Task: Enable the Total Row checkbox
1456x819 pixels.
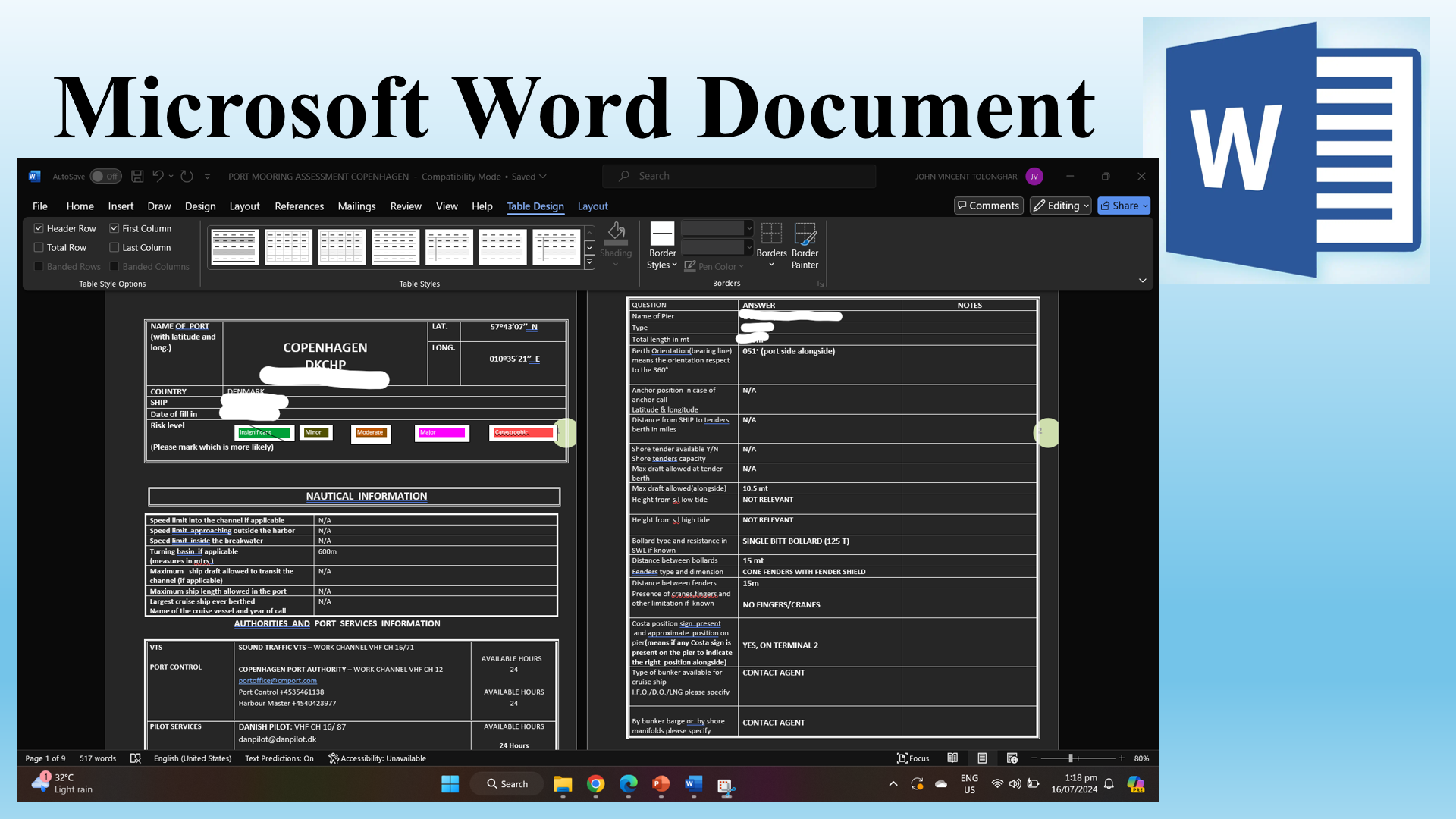Action: (39, 247)
